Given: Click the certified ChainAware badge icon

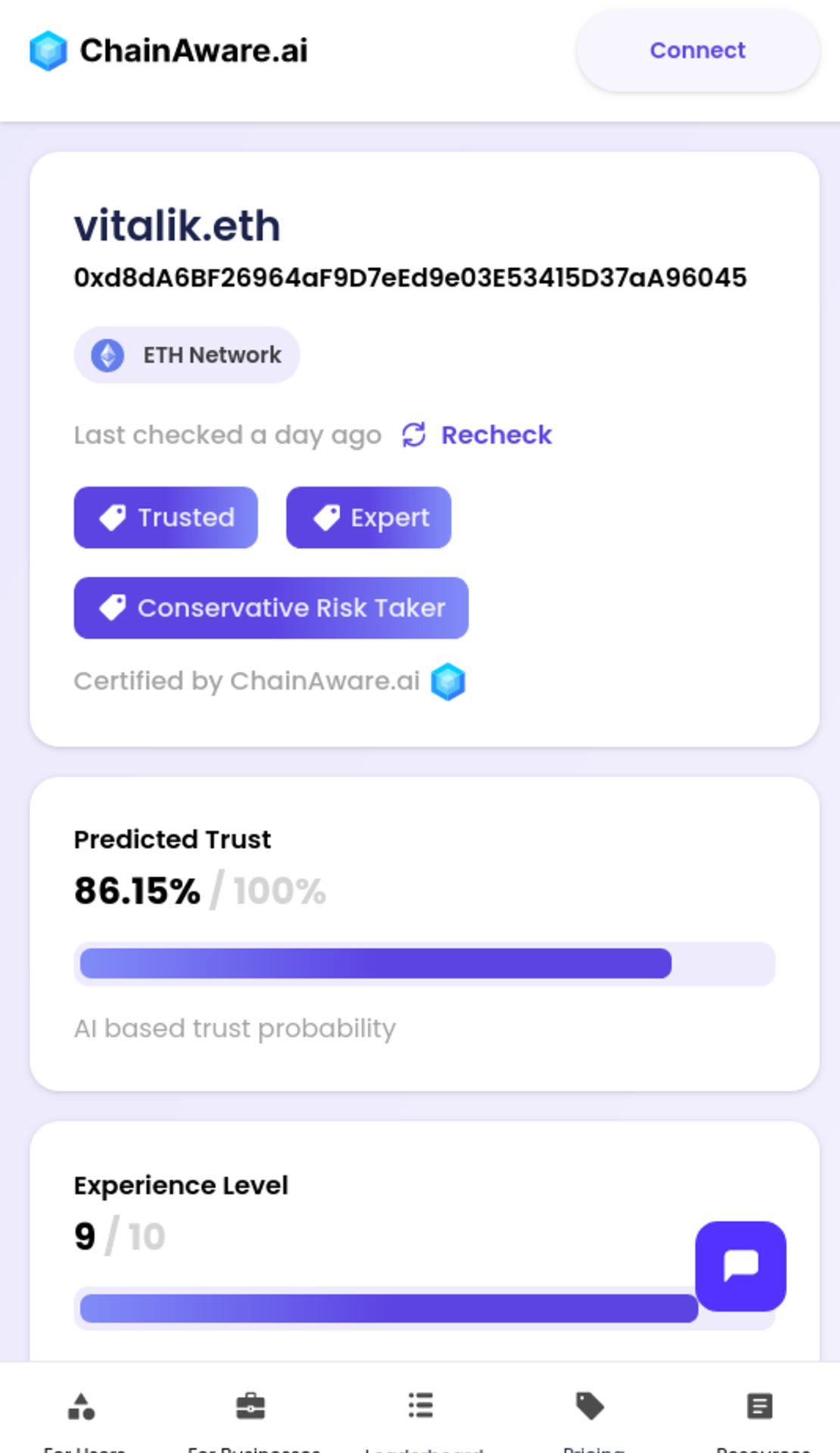Looking at the screenshot, I should (448, 682).
